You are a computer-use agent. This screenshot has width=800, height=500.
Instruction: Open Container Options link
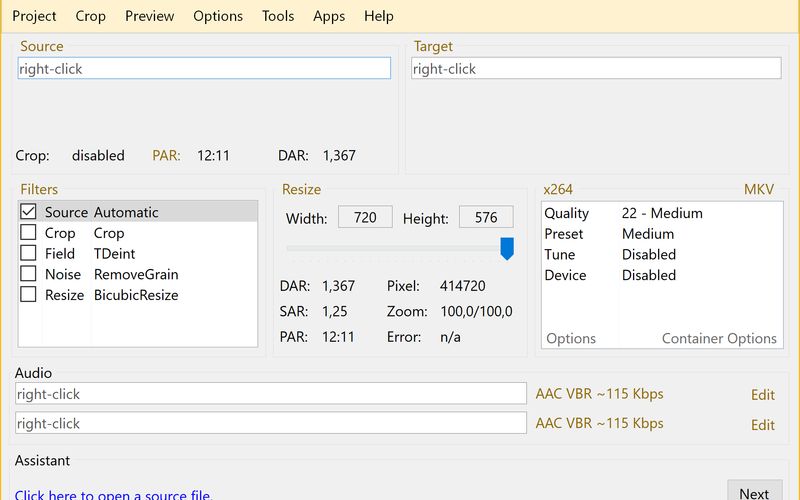719,339
